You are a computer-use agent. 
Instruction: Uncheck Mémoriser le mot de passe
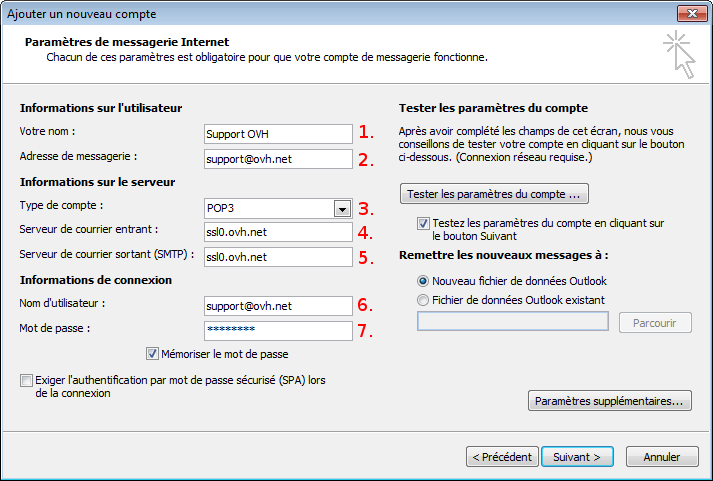[153, 353]
